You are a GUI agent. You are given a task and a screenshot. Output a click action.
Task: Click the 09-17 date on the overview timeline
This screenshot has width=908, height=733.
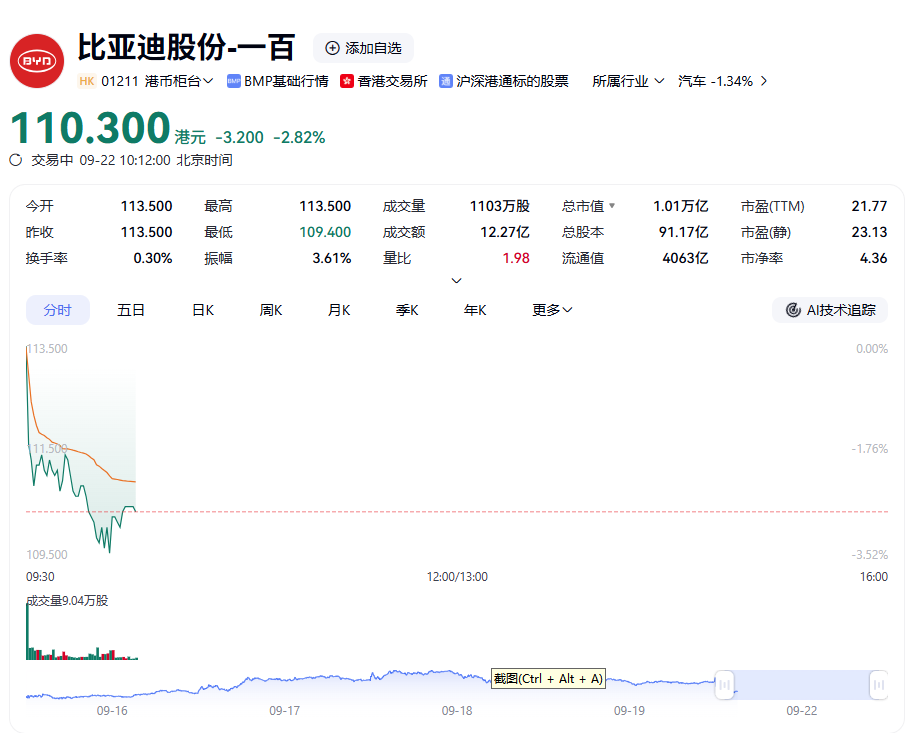coord(284,710)
